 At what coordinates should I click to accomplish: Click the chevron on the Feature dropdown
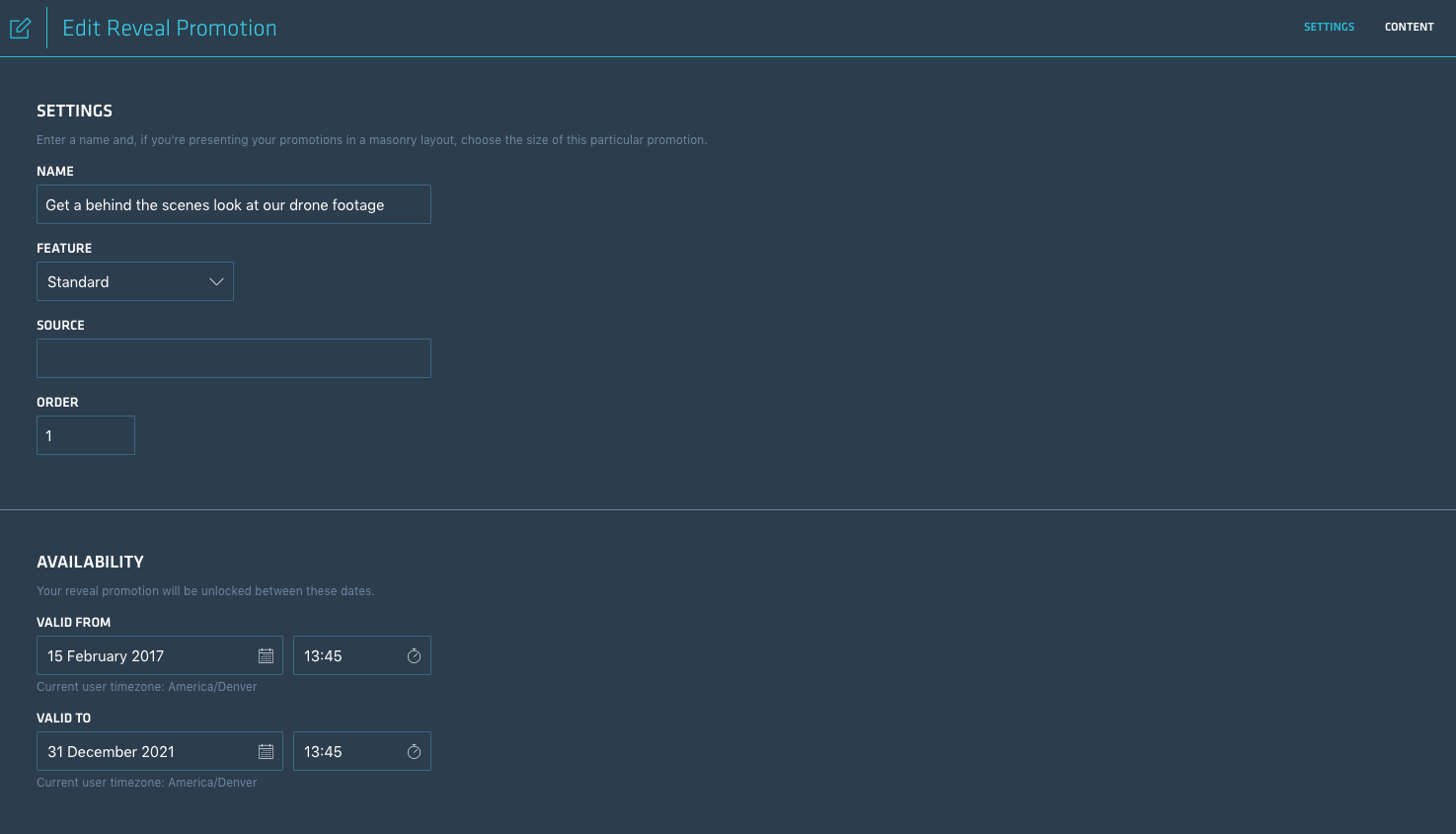(215, 281)
